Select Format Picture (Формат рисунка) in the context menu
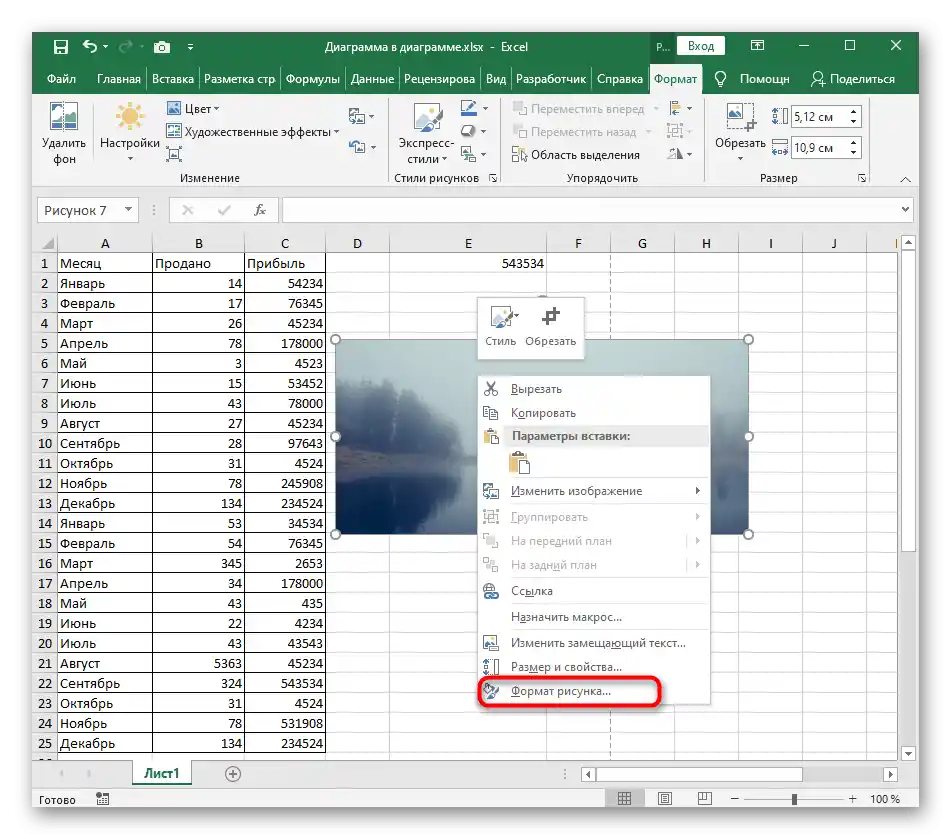The image size is (951, 839). 560,691
